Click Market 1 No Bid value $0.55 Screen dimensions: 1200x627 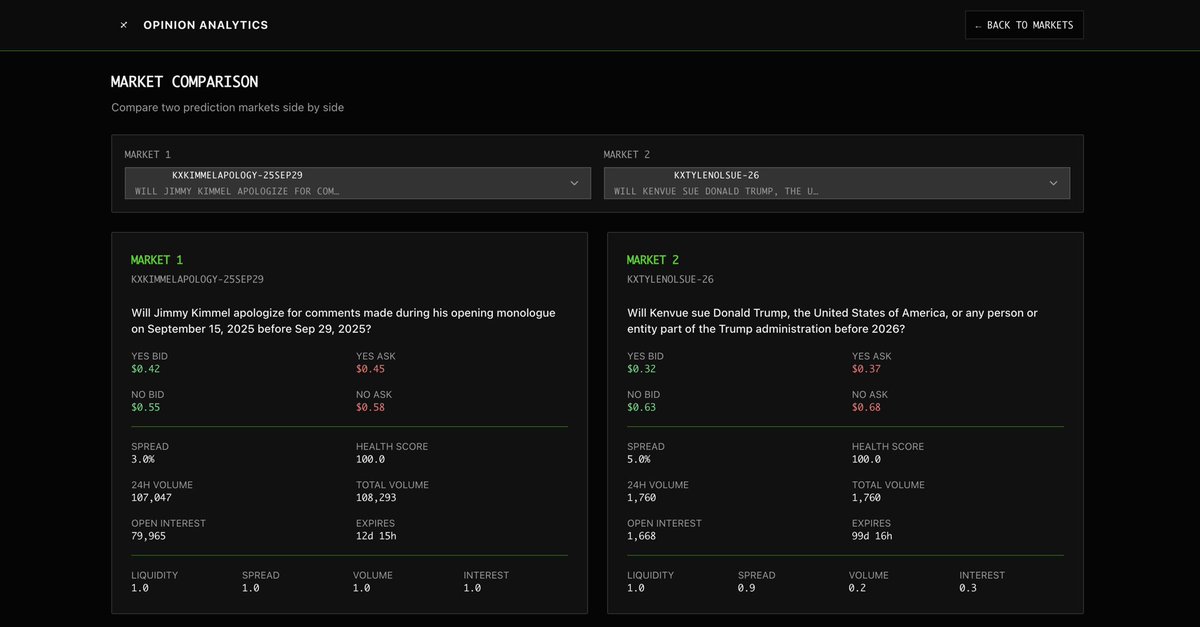coord(146,407)
